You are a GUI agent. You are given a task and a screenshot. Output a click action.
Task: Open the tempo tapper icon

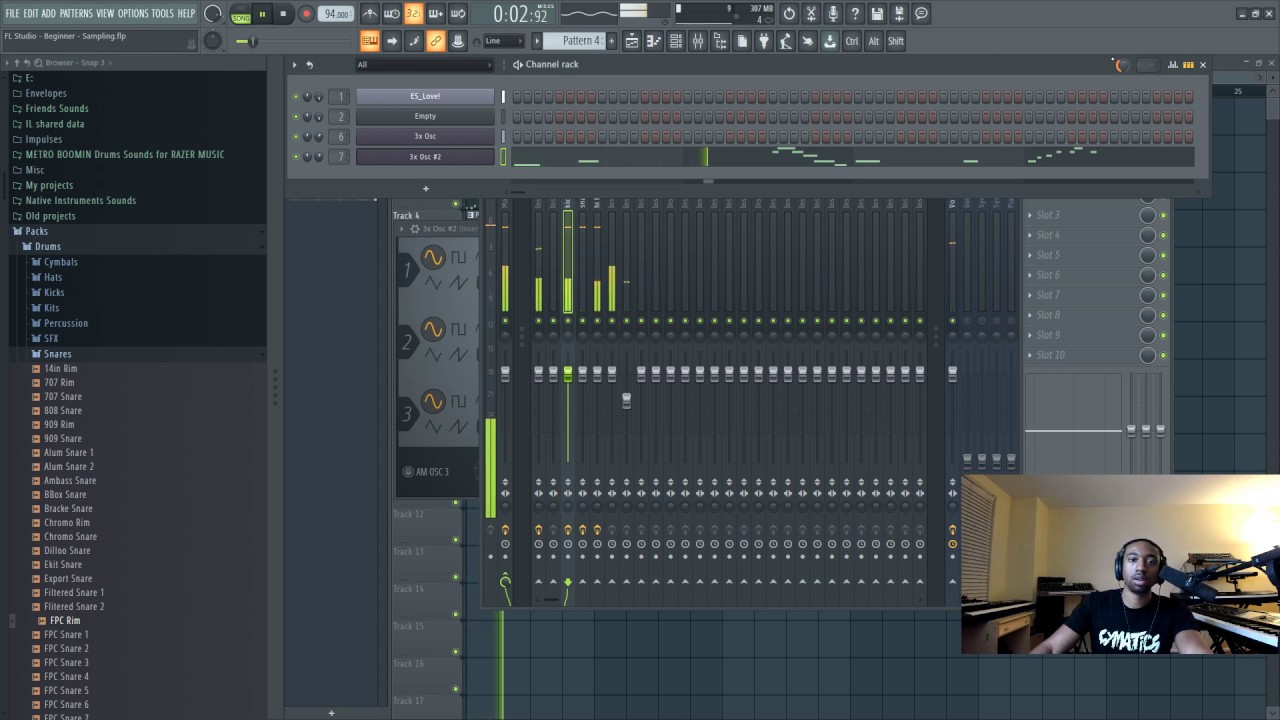[786, 41]
